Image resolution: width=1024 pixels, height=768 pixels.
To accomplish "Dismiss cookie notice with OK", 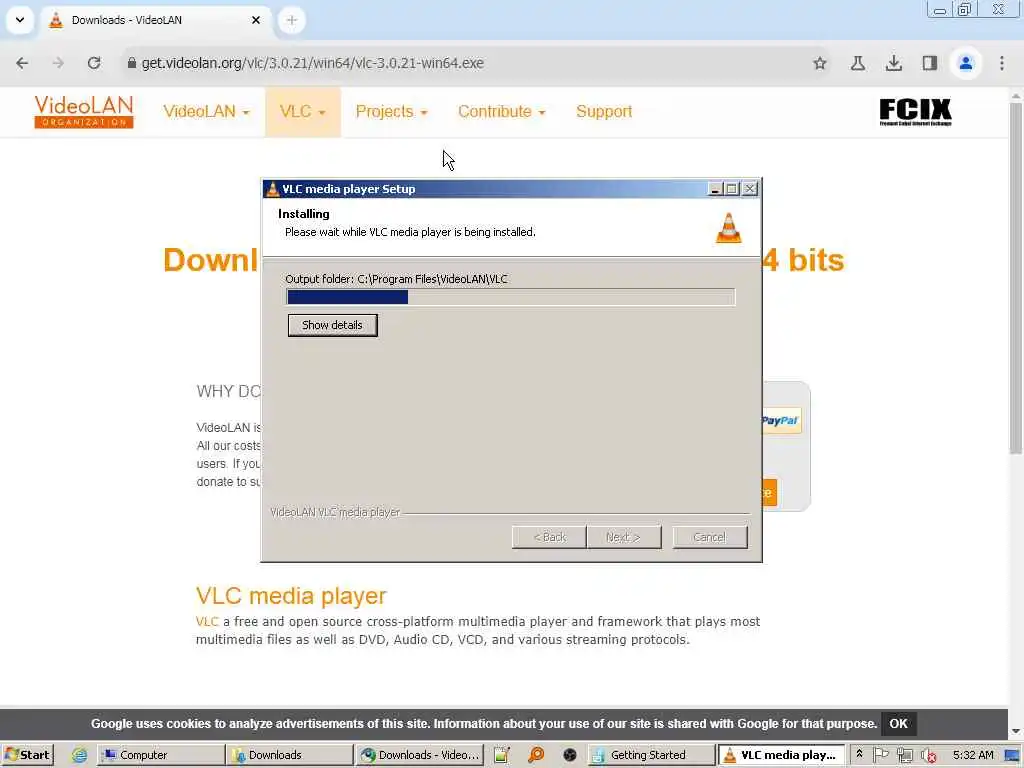I will 898,724.
